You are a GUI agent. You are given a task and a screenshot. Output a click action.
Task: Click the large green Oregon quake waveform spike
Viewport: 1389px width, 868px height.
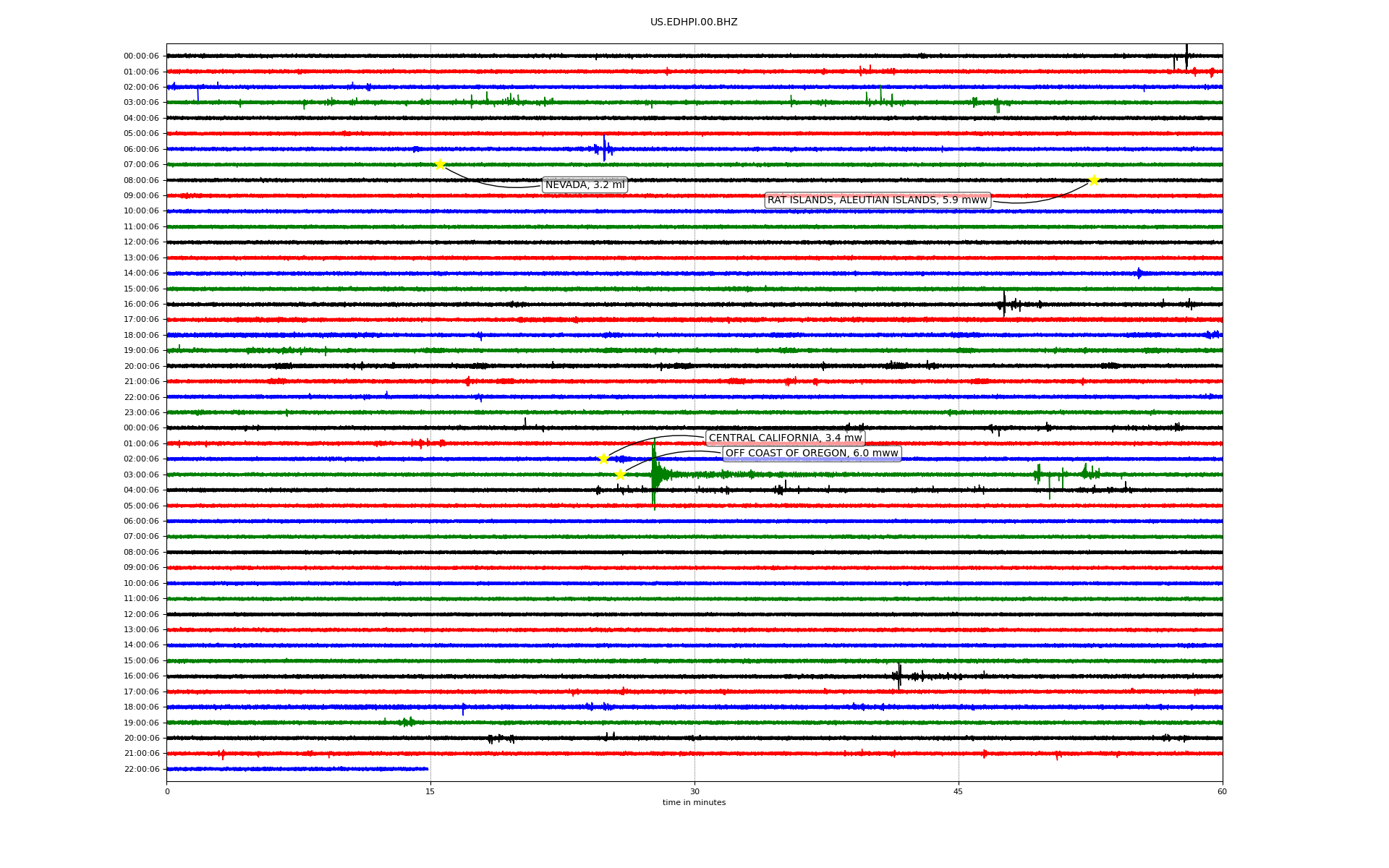pos(654,475)
